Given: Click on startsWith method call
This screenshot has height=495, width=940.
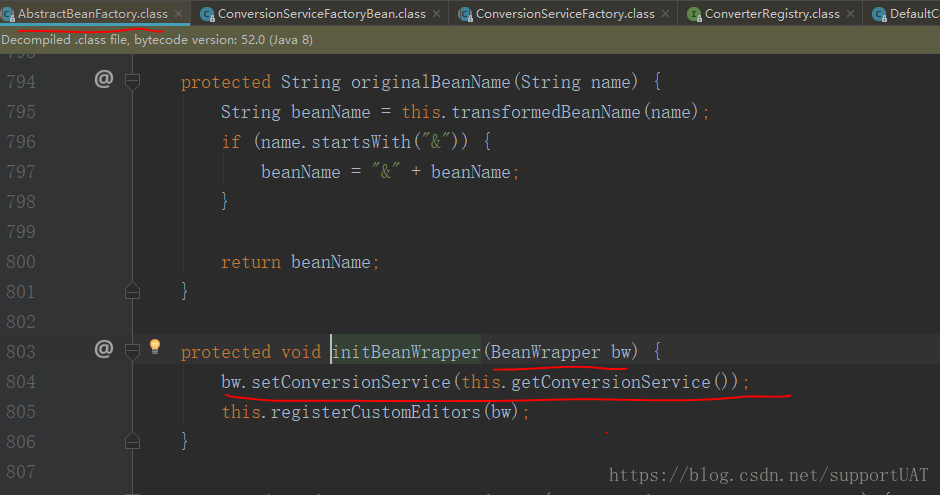Looking at the screenshot, I should tap(361, 141).
